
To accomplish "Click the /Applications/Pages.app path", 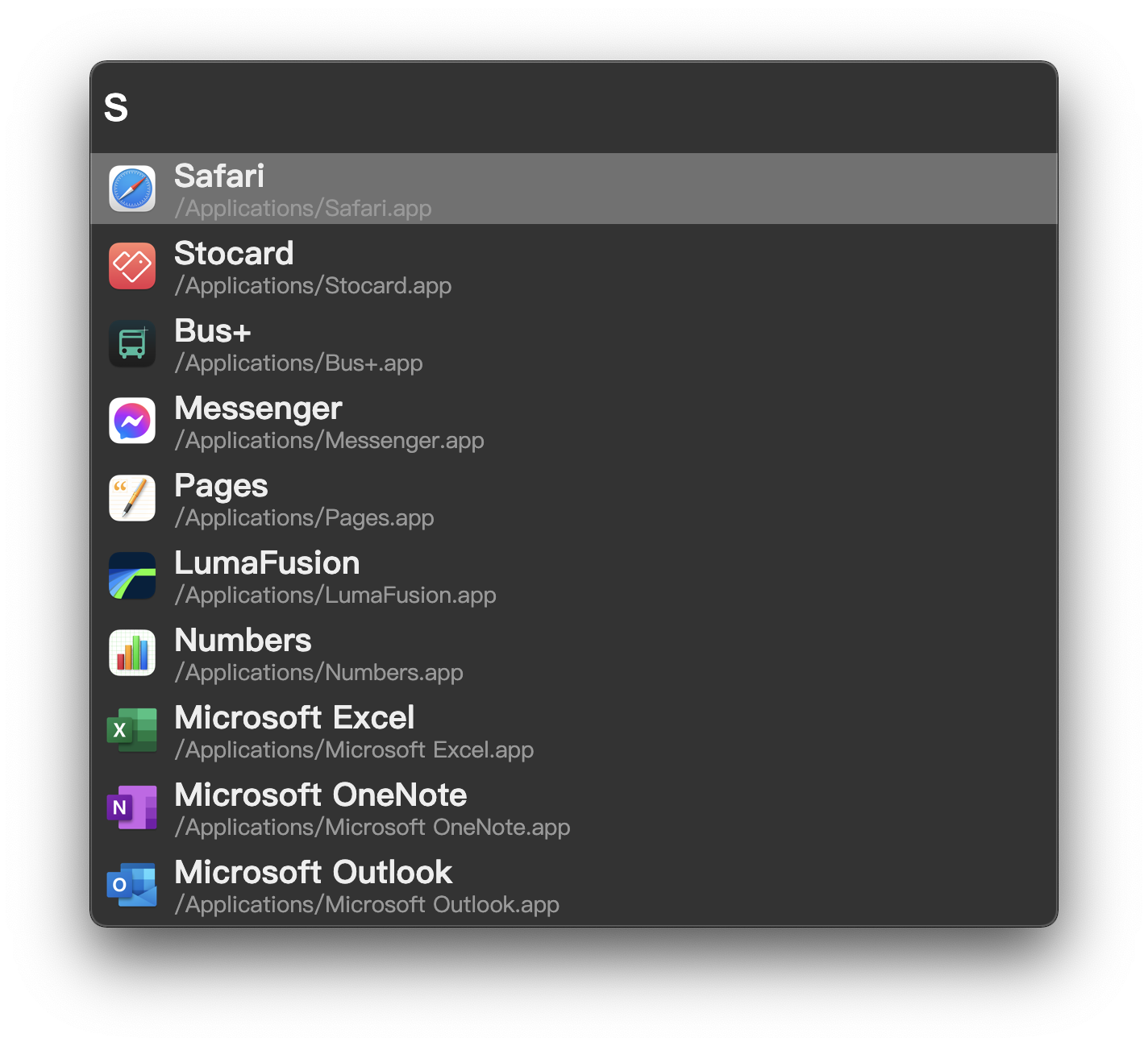I will coord(304,518).
